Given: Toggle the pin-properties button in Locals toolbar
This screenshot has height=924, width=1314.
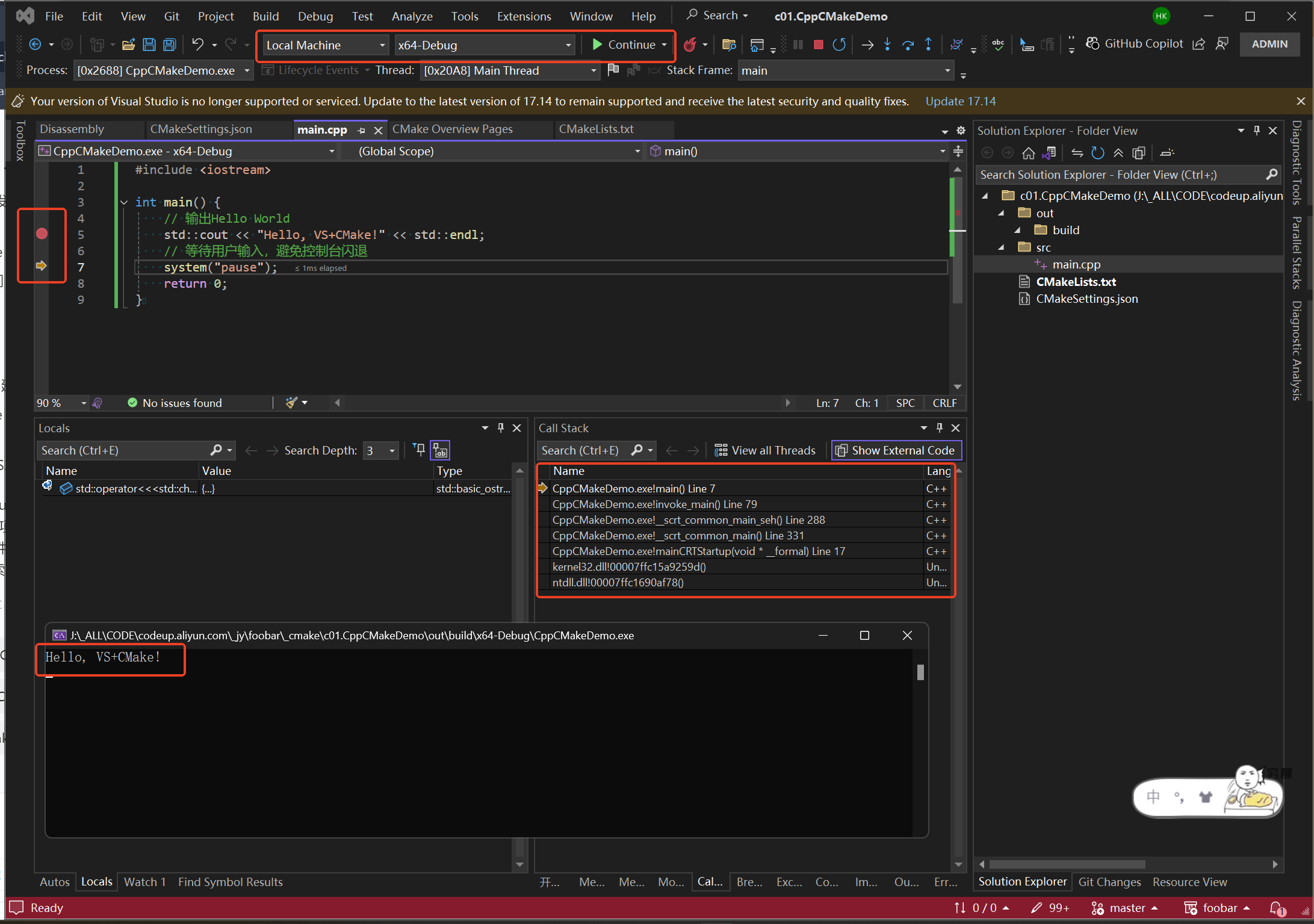Looking at the screenshot, I should [x=420, y=450].
